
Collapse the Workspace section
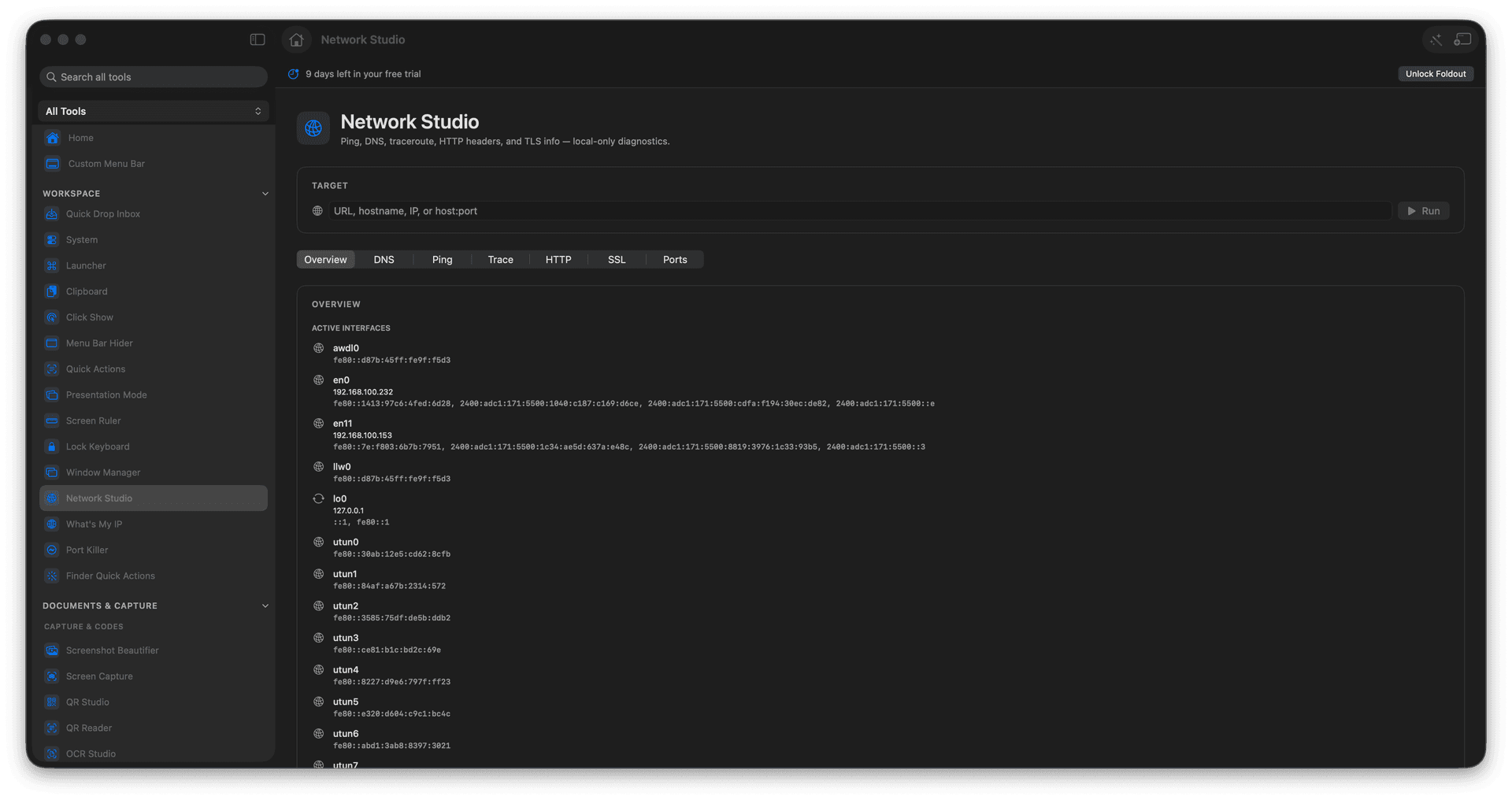[265, 194]
